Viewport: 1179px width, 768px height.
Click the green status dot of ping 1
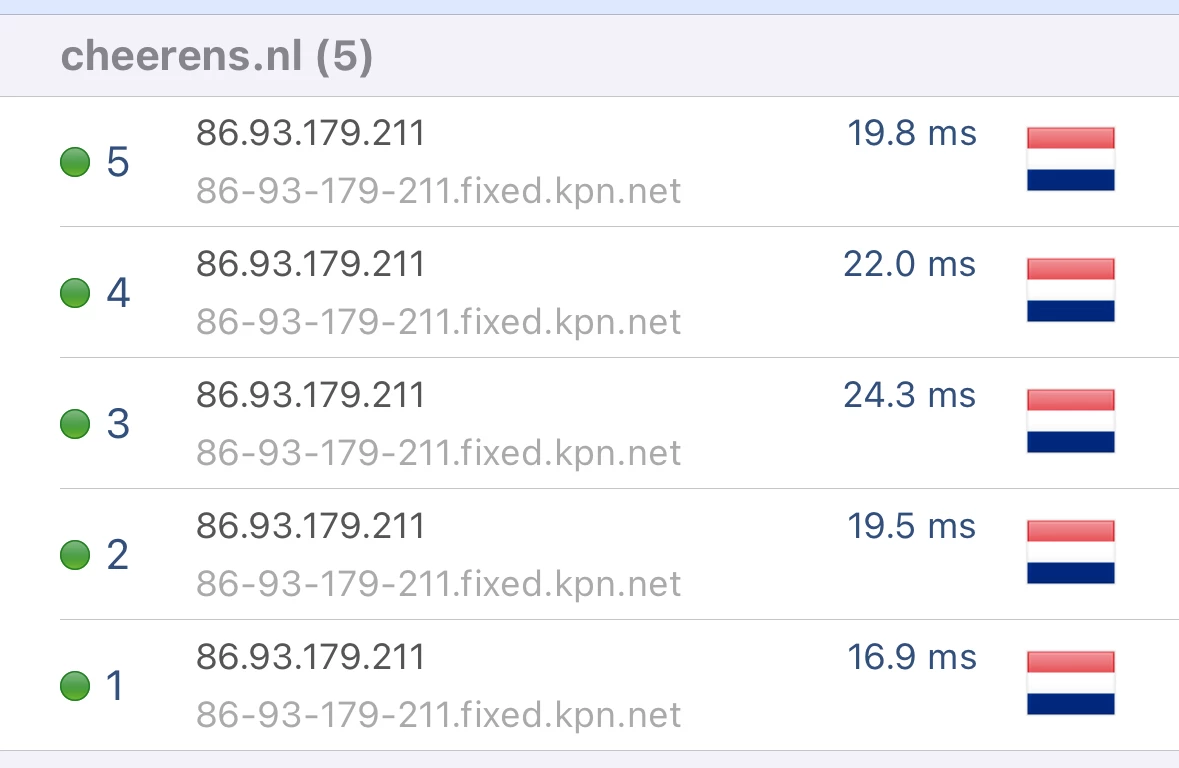click(75, 685)
